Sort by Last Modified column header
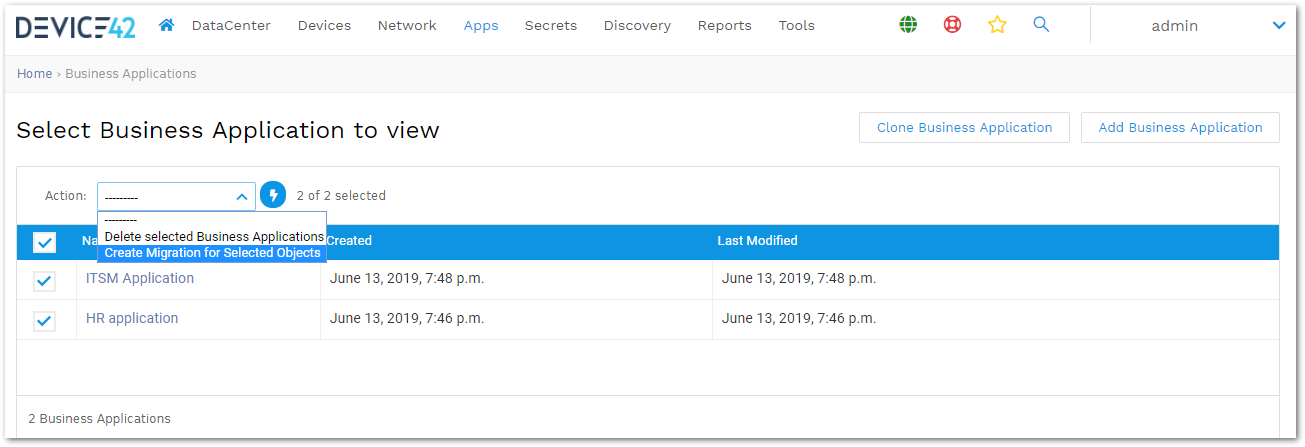This screenshot has height=447, width=1305. (757, 241)
